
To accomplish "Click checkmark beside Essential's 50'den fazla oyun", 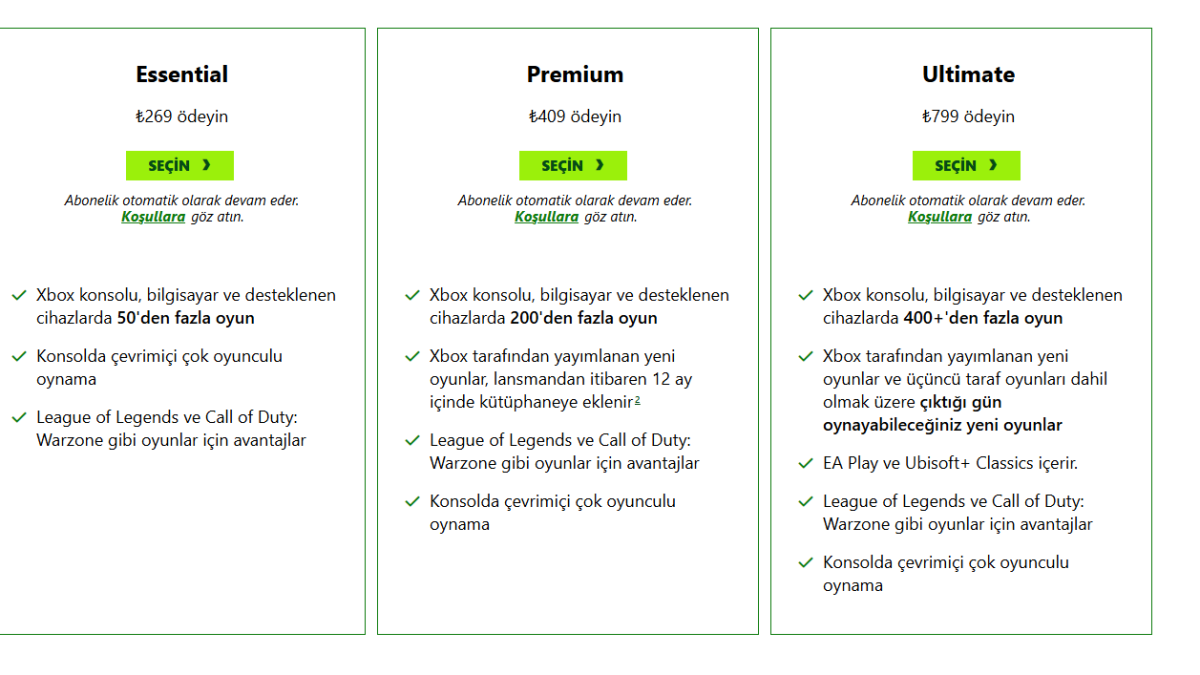I will tap(19, 296).
